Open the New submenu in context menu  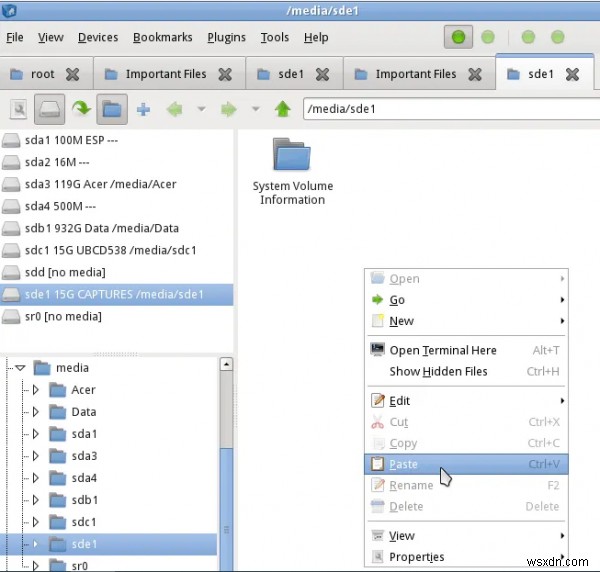[x=466, y=321]
